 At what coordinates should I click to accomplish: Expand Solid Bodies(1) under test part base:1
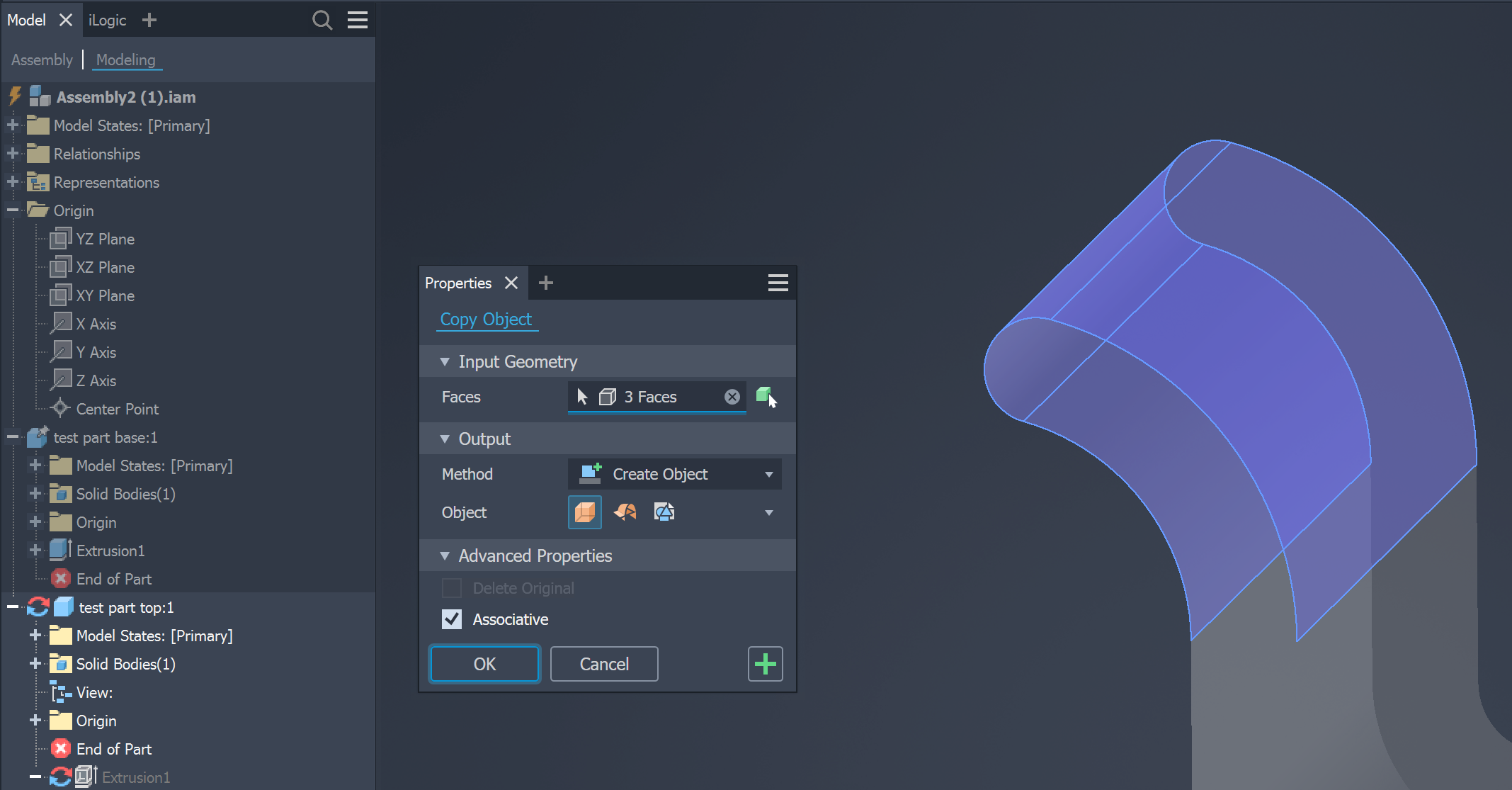(35, 494)
